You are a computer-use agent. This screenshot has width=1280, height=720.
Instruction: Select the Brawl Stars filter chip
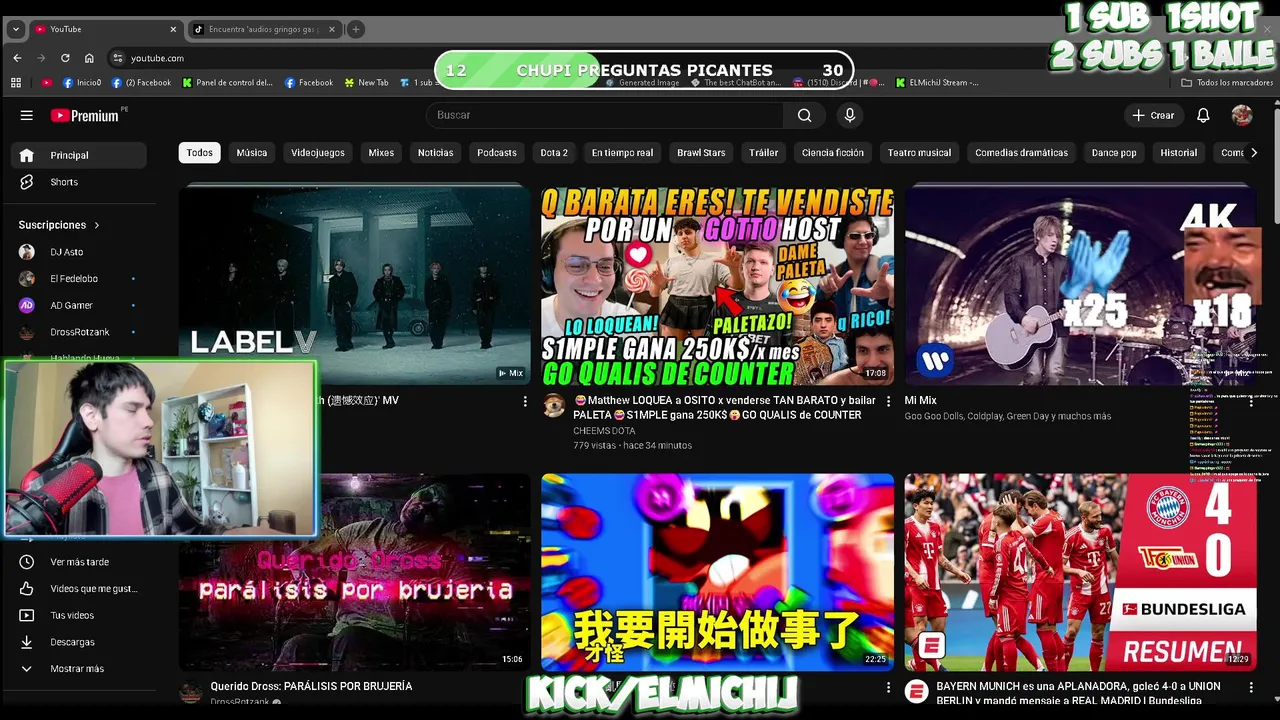tap(701, 153)
